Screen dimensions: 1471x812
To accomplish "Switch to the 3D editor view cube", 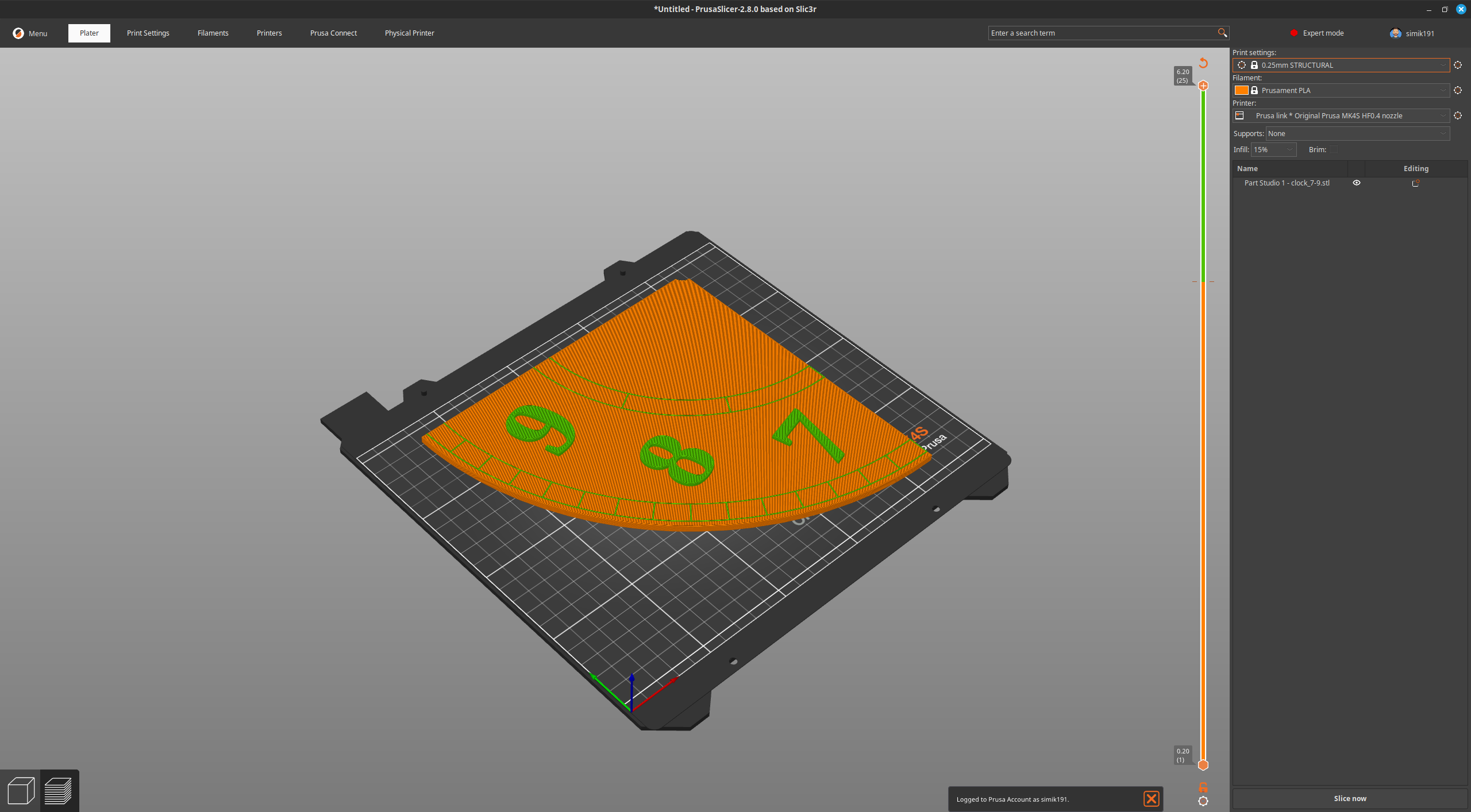I will pos(21,791).
